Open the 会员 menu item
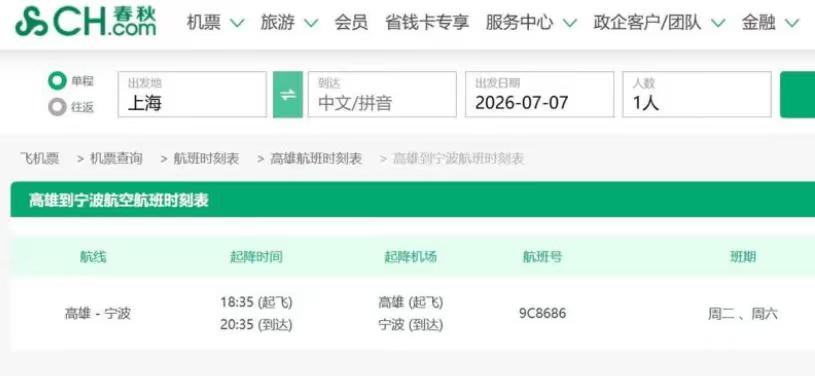Screen dimensions: 815x376 351,22
